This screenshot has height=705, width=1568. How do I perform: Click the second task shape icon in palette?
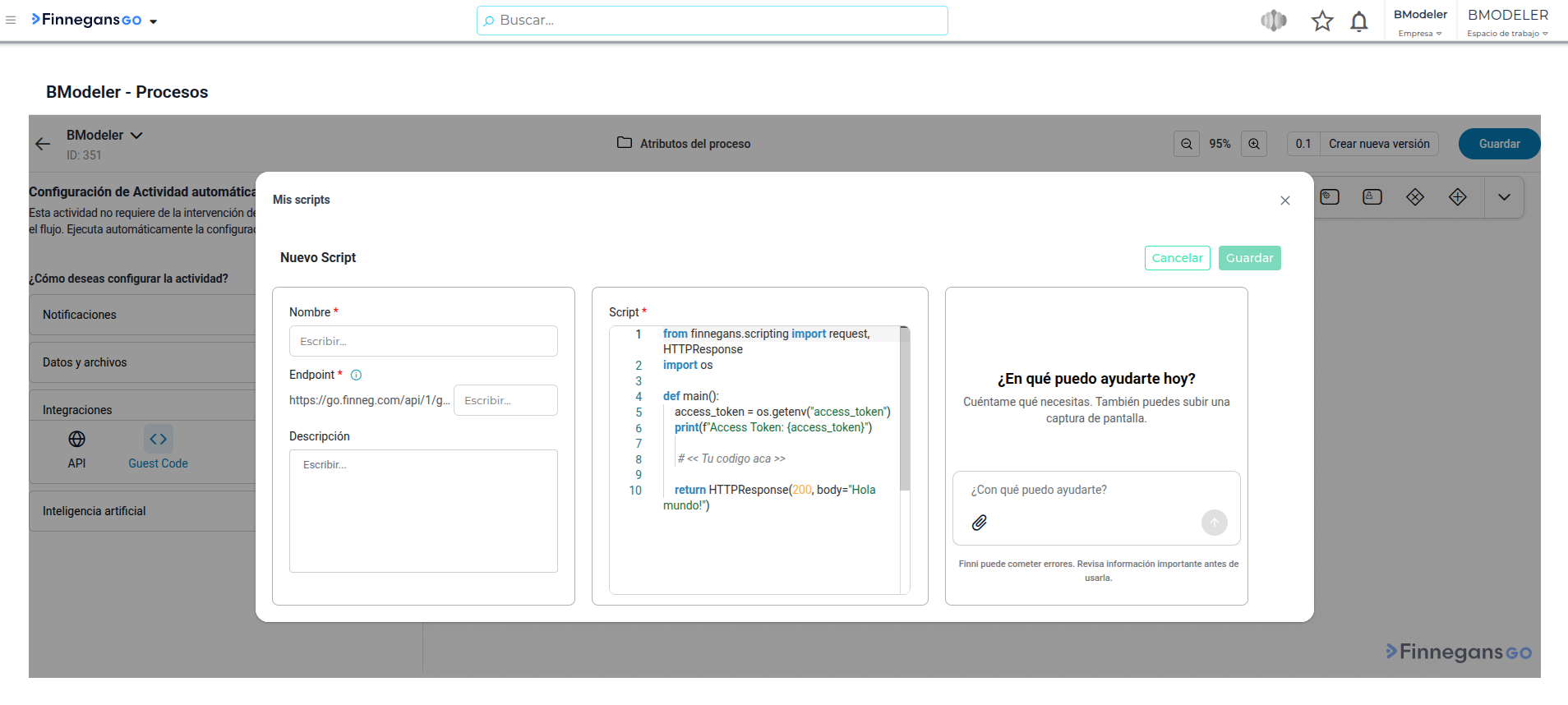coord(1372,197)
